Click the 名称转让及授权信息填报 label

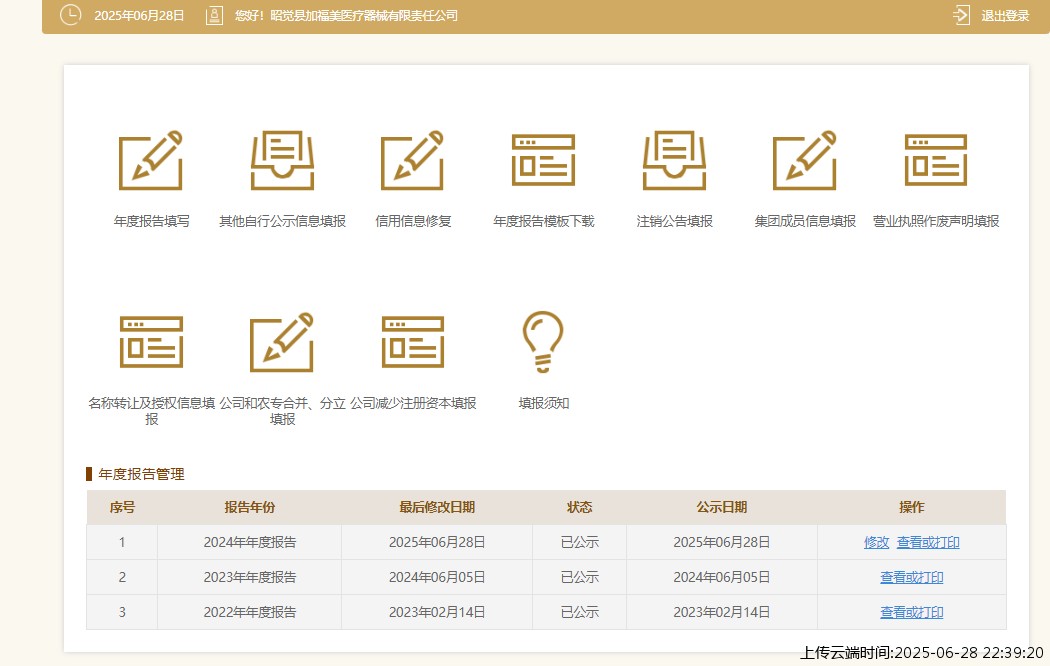(151, 411)
